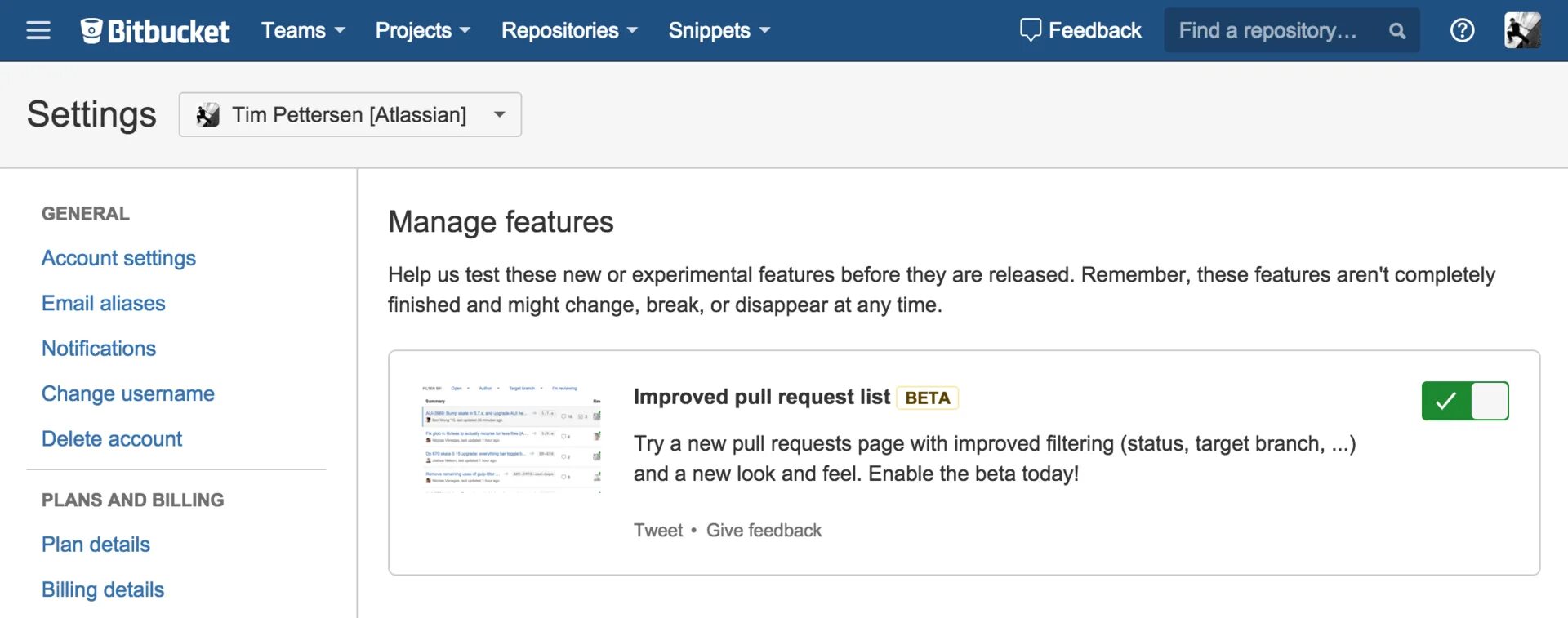This screenshot has height=618, width=1568.
Task: Click the Find a repository search field
Action: [1268, 31]
